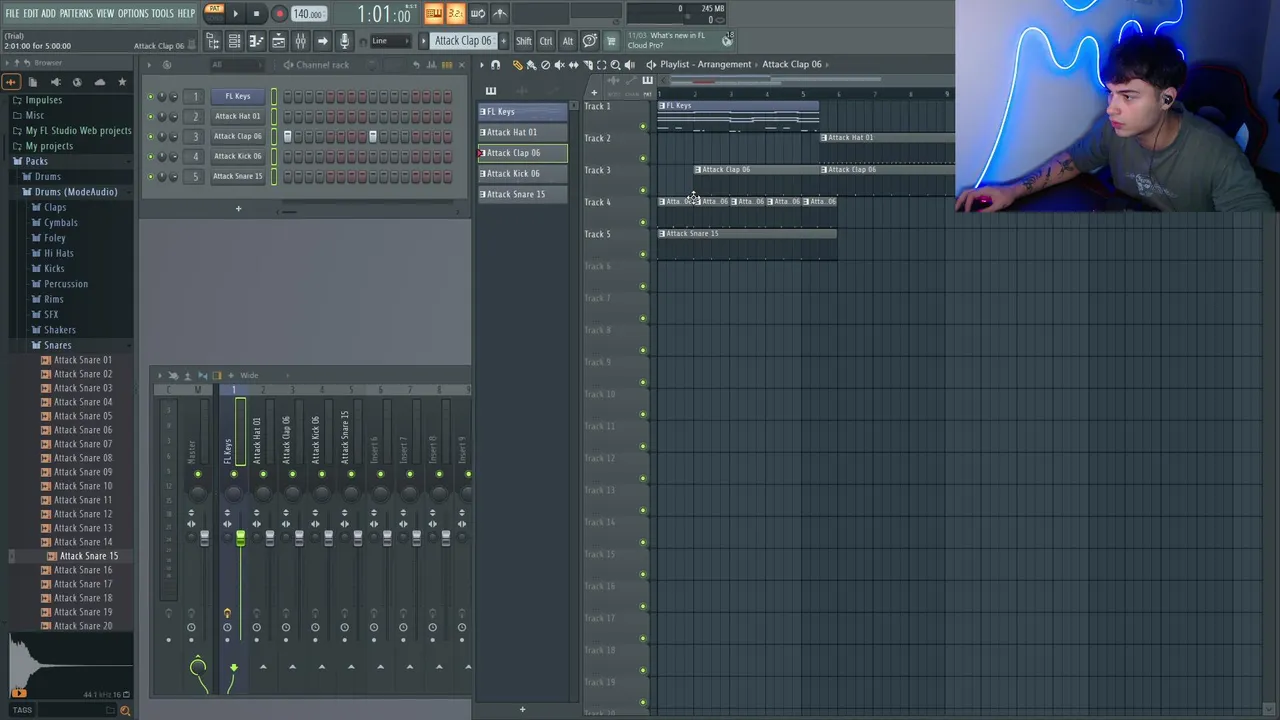This screenshot has width=1280, height=720.
Task: Open the TOOLS menu
Action: (163, 13)
